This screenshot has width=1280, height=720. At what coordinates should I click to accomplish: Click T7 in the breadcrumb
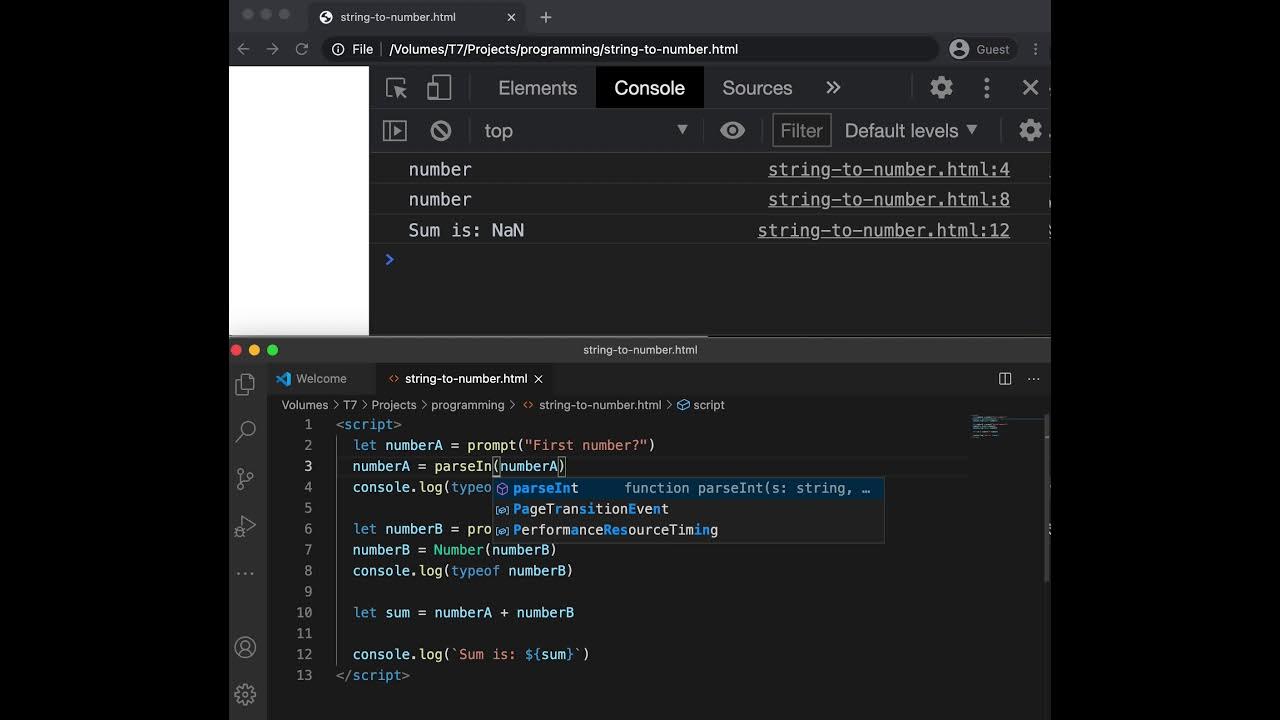[350, 405]
